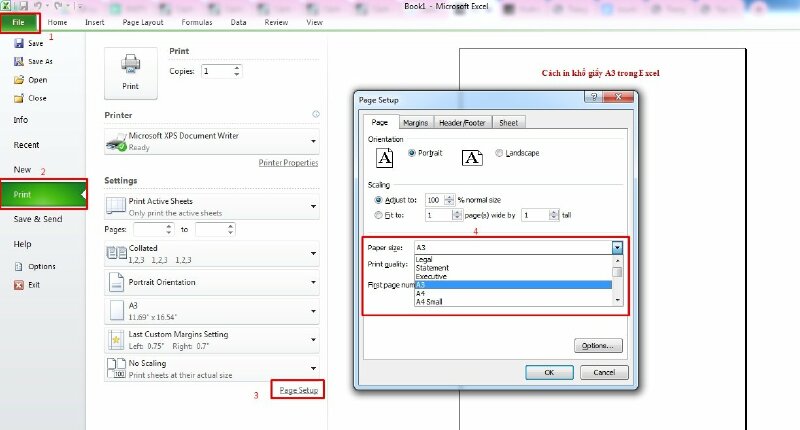Click the pages wide spinner
This screenshot has height=430, width=800.
point(457,215)
